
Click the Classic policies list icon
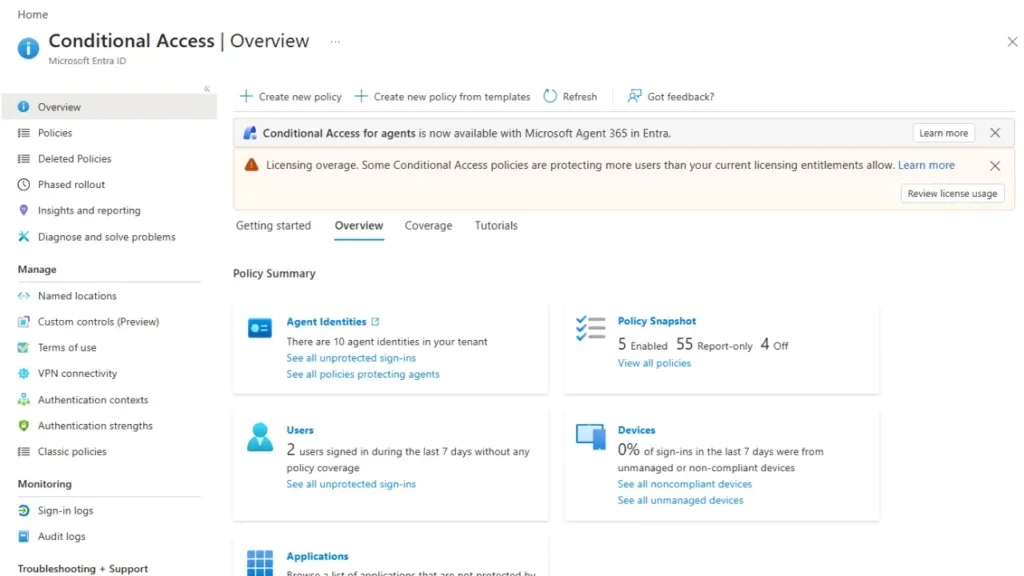24,451
